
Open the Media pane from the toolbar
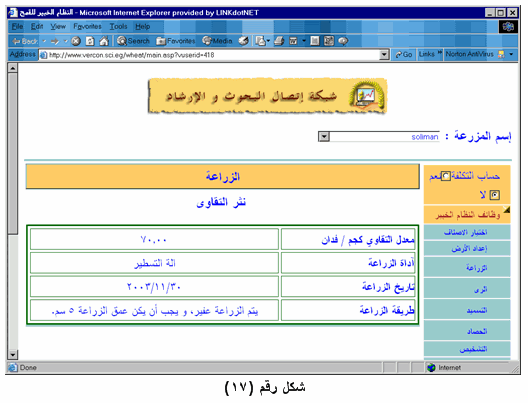pos(217,41)
